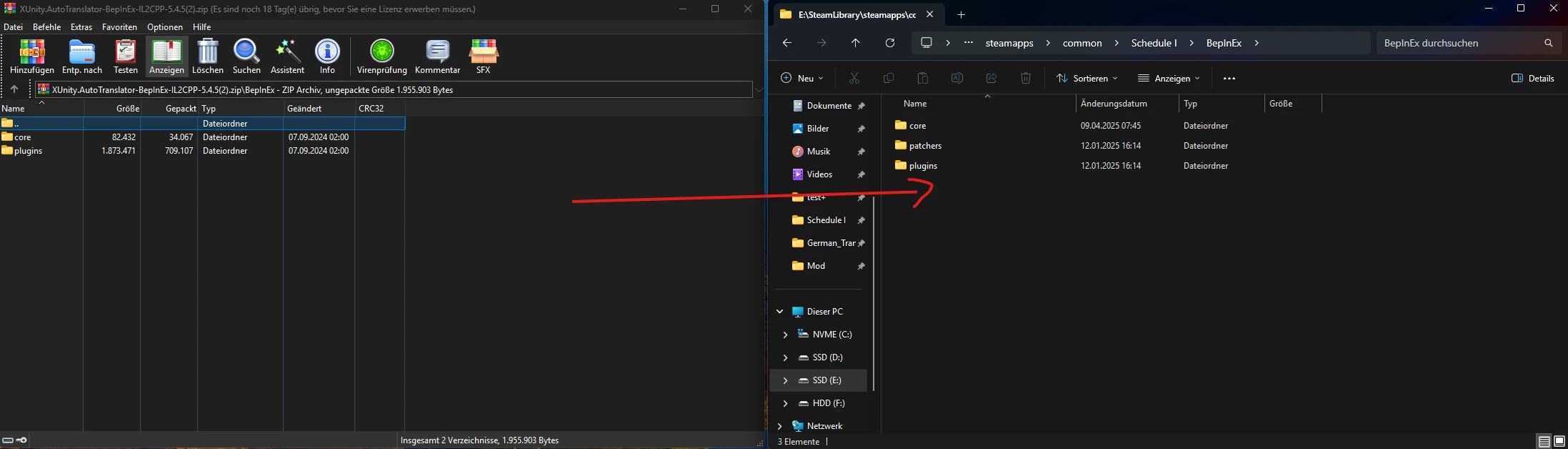Open the Sortieren dropdown
Image resolution: width=1568 pixels, height=449 pixels.
(x=1087, y=78)
